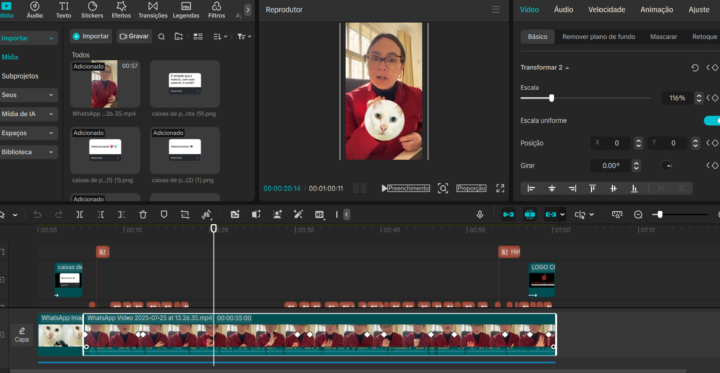Select the WhatsApp video thumbnail in media

click(105, 84)
